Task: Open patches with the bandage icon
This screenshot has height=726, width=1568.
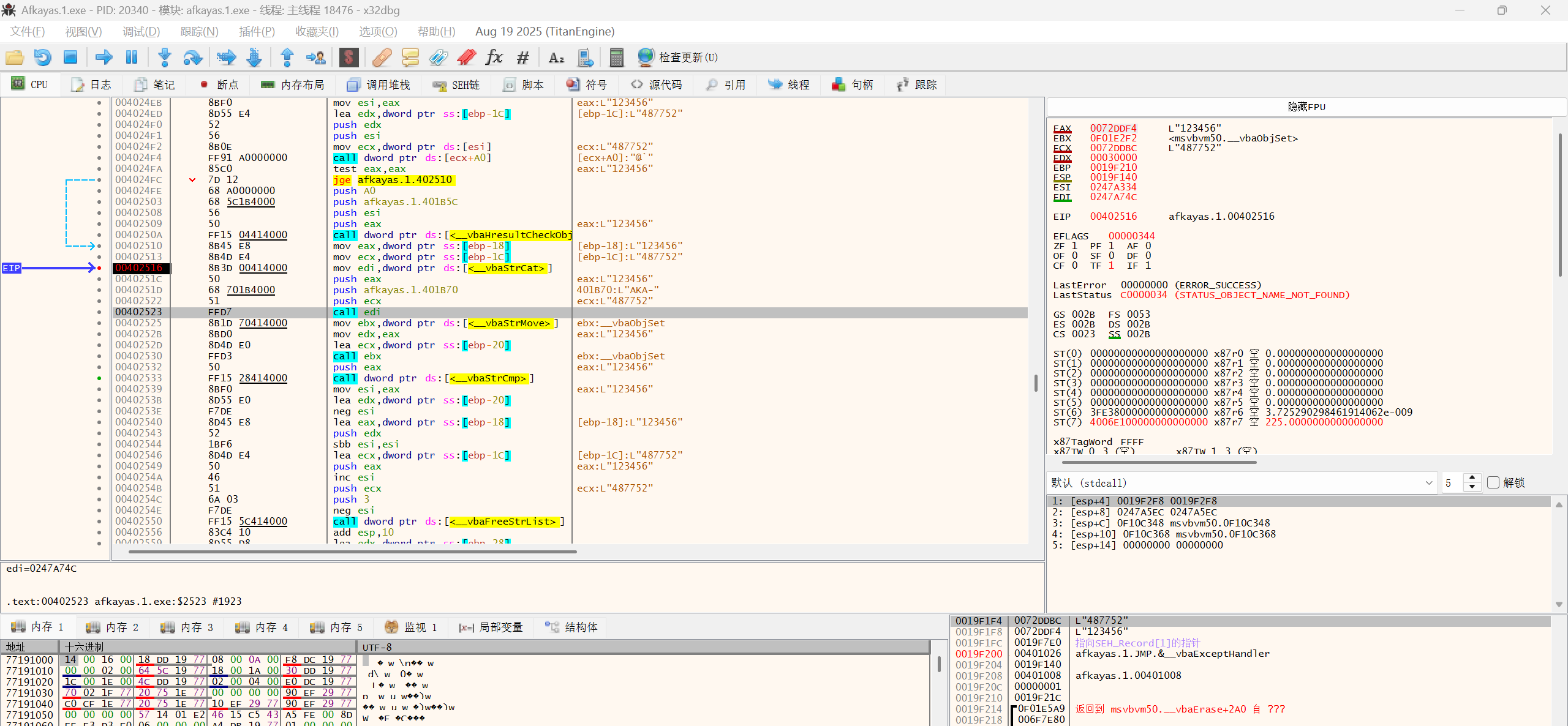Action: pyautogui.click(x=382, y=58)
